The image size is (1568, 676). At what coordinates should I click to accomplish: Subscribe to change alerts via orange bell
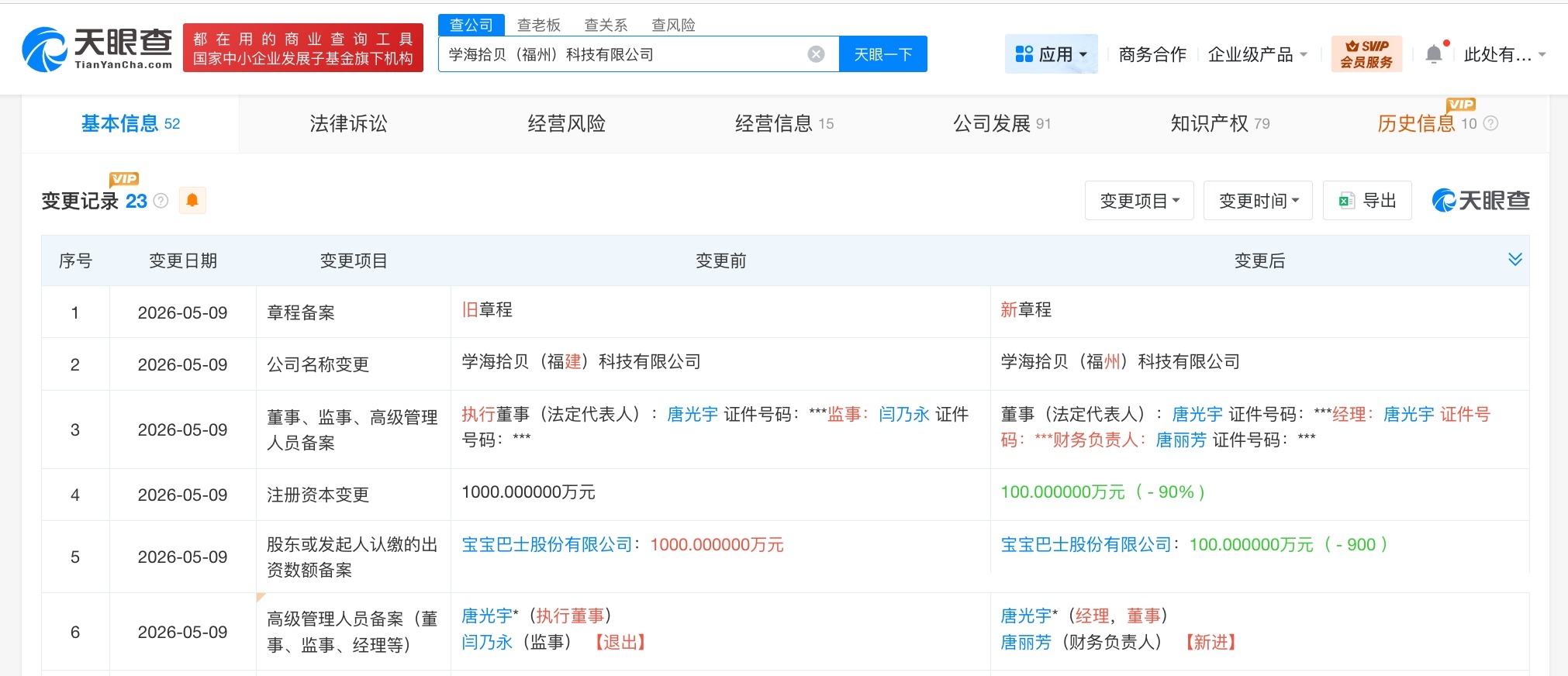[192, 201]
